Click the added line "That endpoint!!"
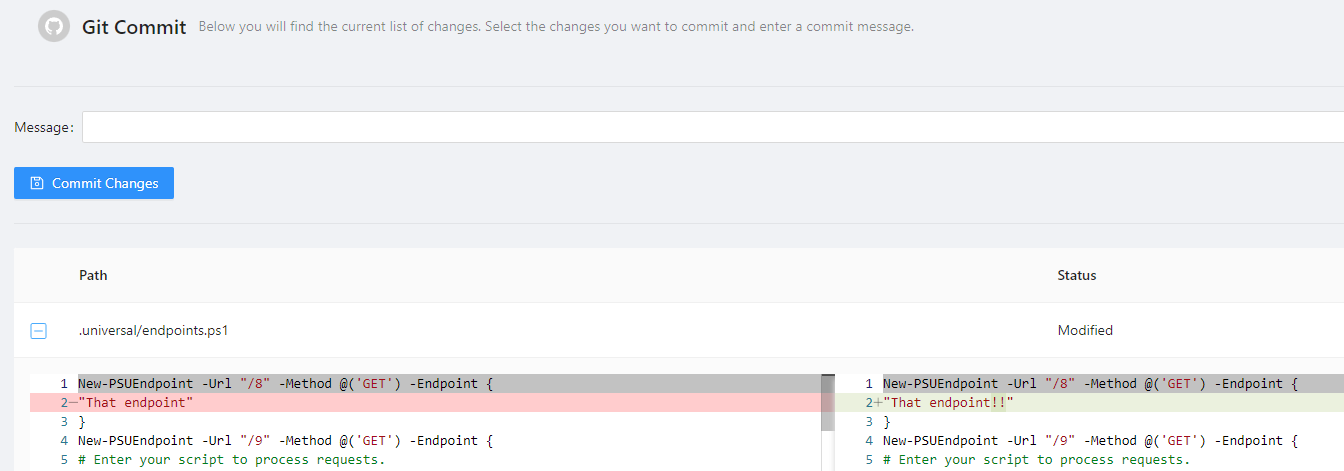The image size is (1344, 471). pyautogui.click(x=948, y=402)
